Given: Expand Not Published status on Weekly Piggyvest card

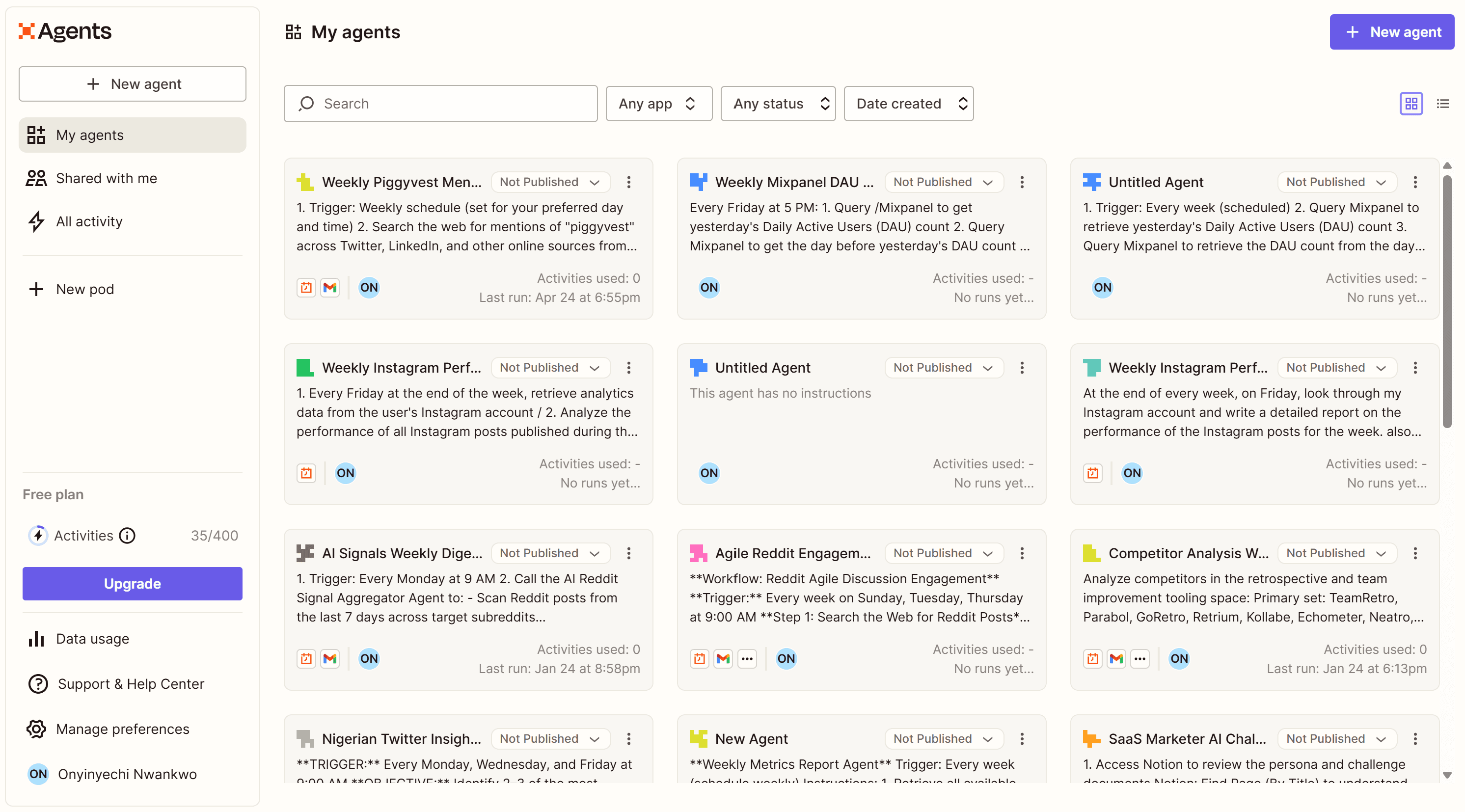Looking at the screenshot, I should pyautogui.click(x=550, y=182).
